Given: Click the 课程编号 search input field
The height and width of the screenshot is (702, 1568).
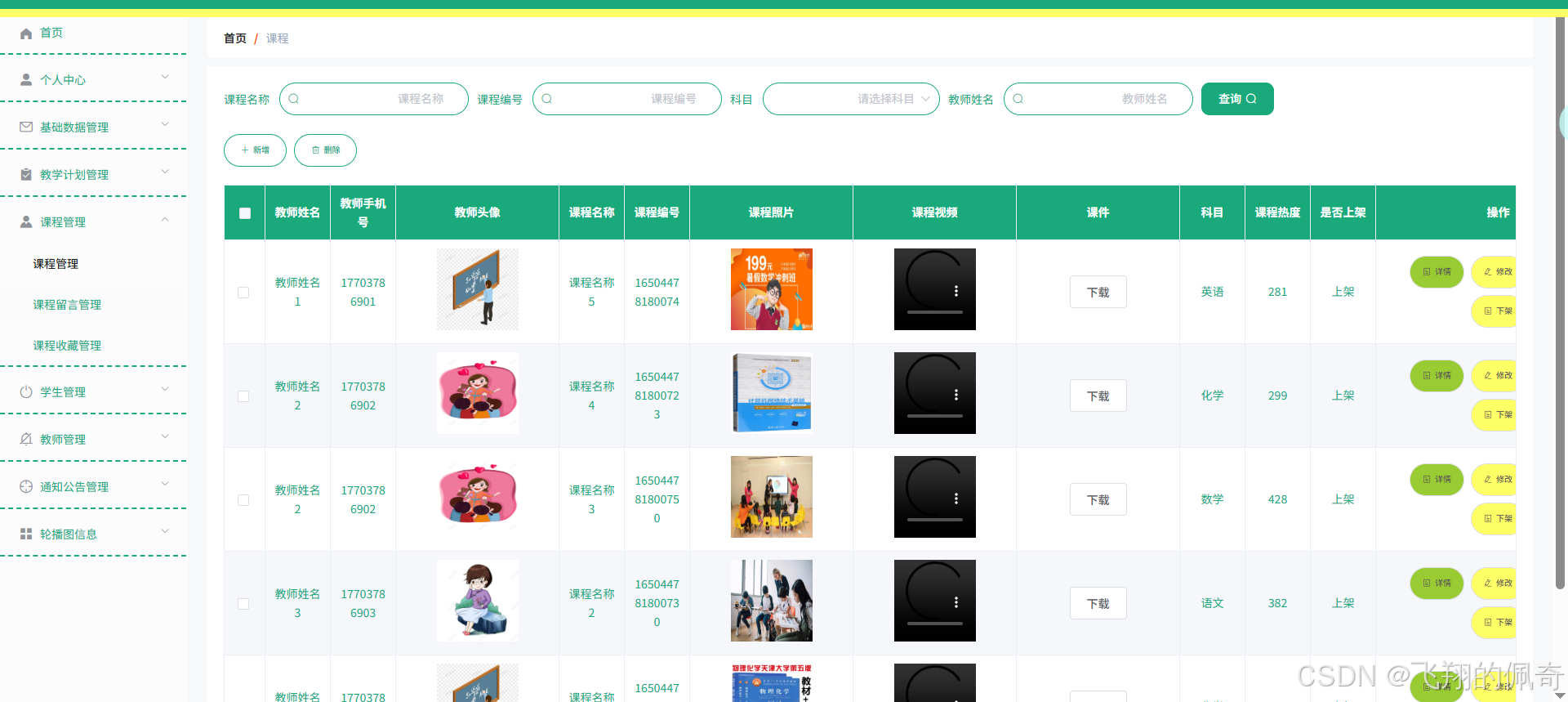Looking at the screenshot, I should [627, 99].
